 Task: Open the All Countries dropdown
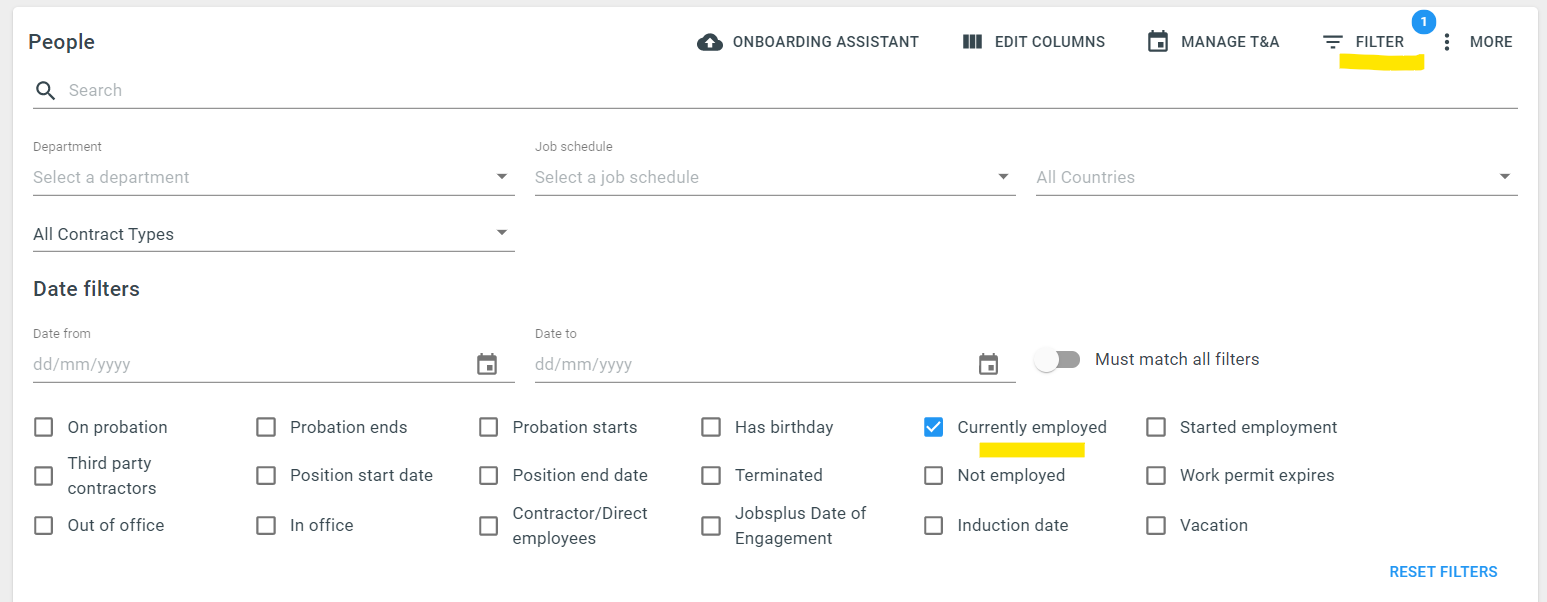point(1277,177)
